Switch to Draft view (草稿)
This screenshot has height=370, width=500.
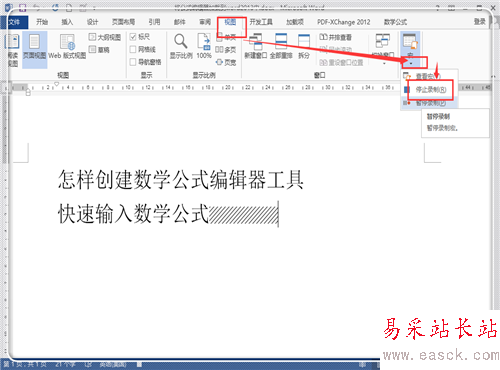point(99,50)
